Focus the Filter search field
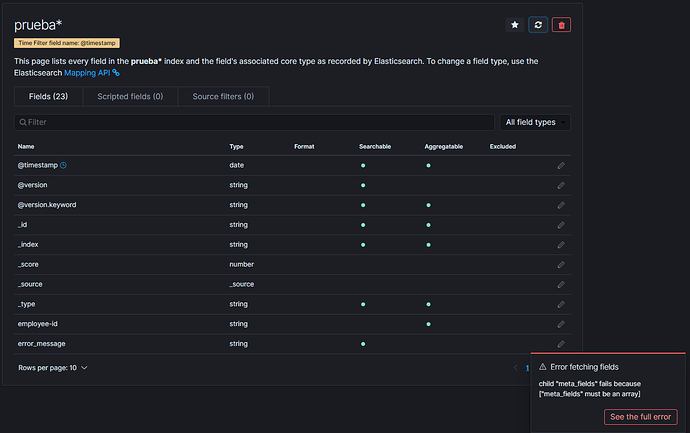This screenshot has width=690, height=433. 255,122
